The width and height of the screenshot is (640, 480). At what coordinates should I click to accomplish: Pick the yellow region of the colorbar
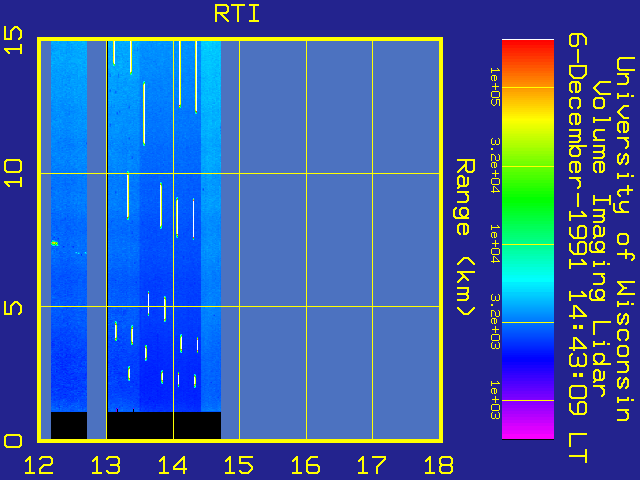click(528, 118)
